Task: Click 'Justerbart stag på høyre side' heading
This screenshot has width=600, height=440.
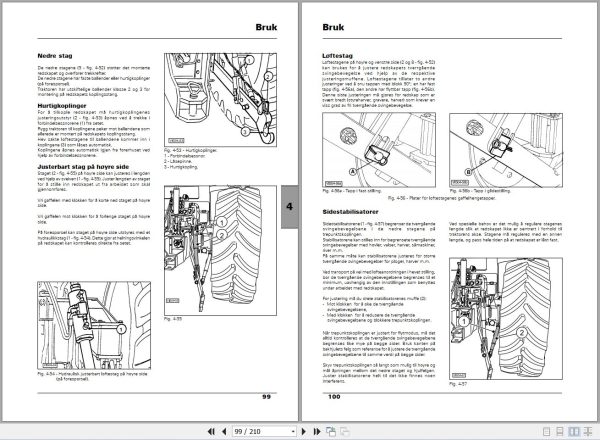Action: [x=83, y=167]
